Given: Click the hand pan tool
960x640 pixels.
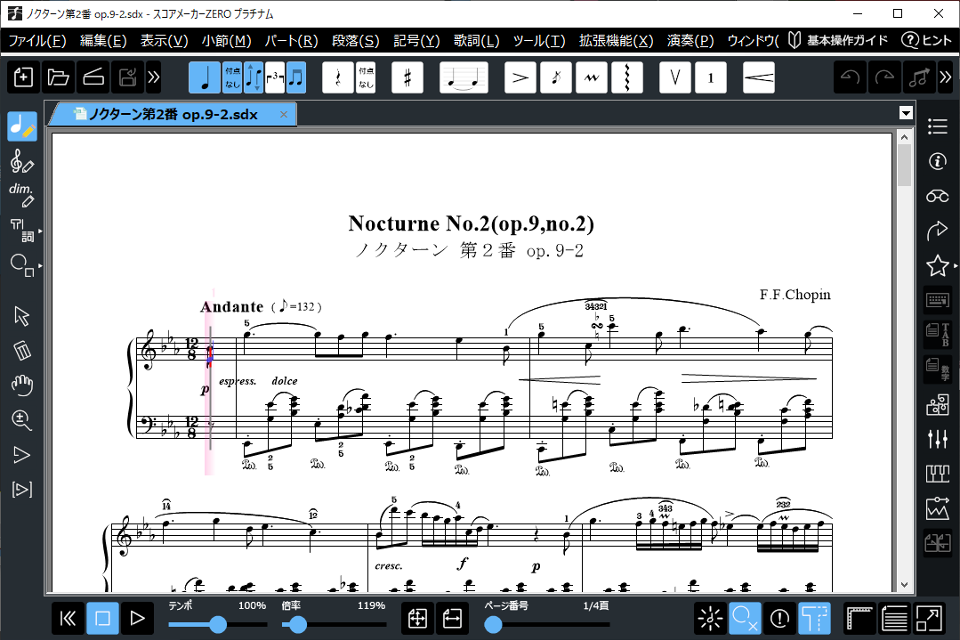Looking at the screenshot, I should pyautogui.click(x=22, y=385).
